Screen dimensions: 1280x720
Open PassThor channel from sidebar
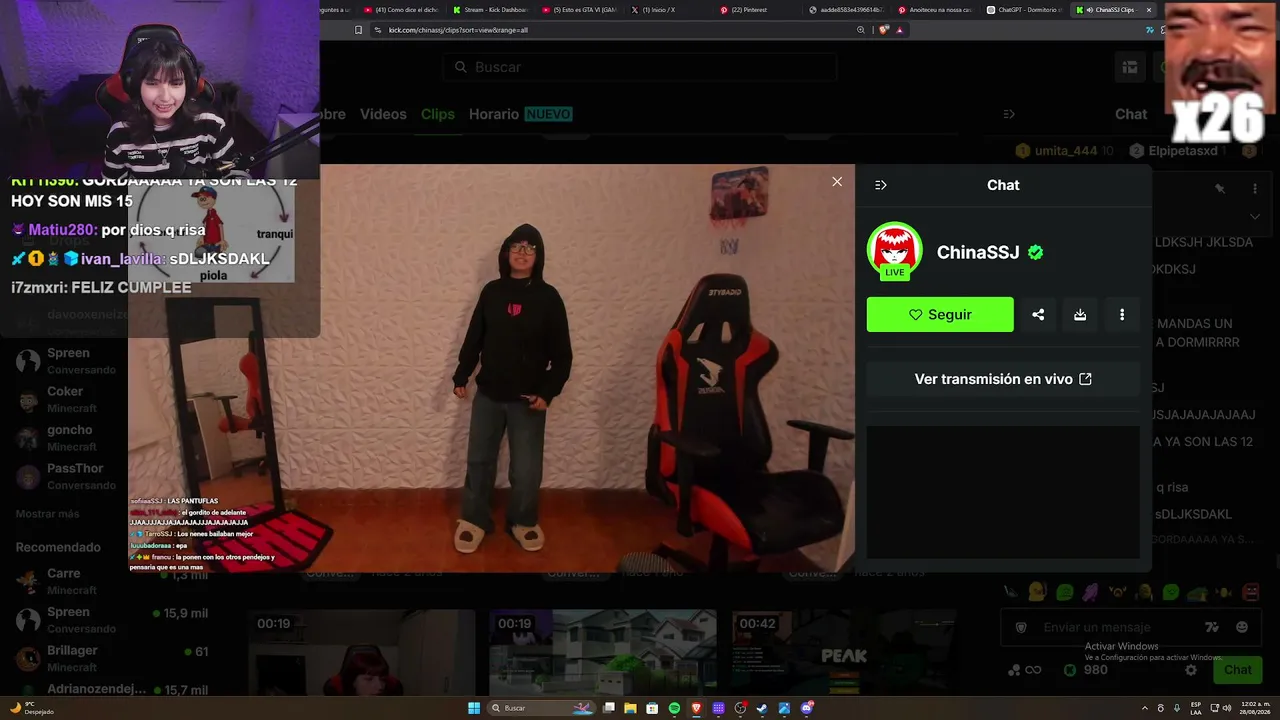(70, 476)
